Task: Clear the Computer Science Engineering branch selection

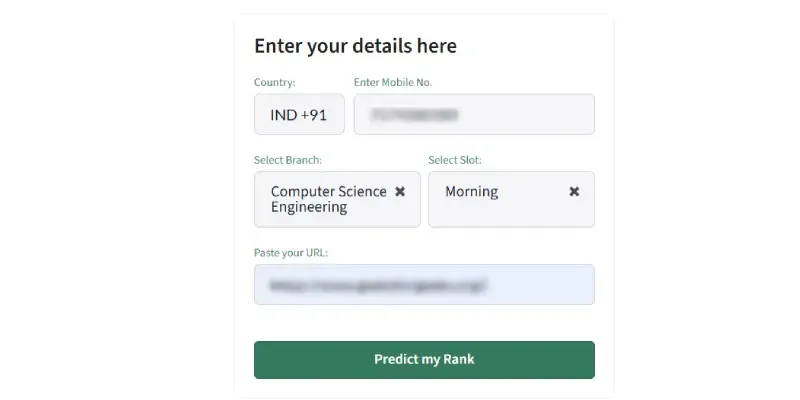Action: pyautogui.click(x=400, y=191)
